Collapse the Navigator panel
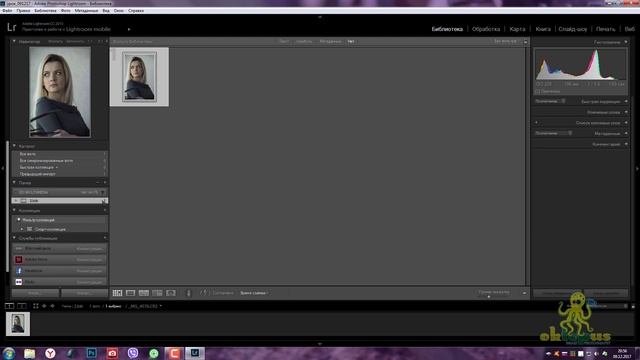The height and width of the screenshot is (360, 640). (x=14, y=41)
